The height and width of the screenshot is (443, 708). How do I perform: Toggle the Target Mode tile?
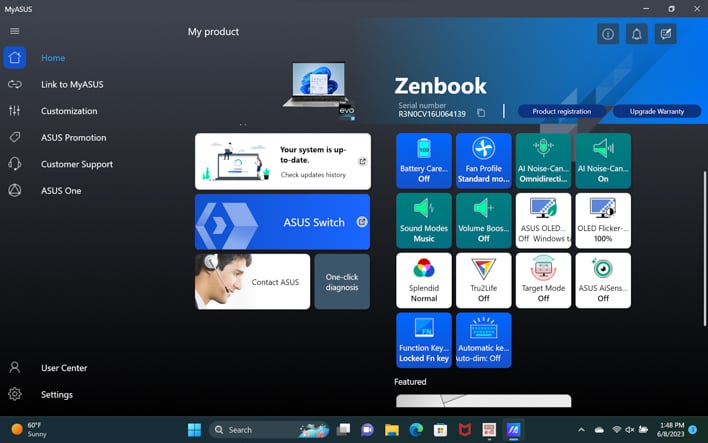tap(543, 280)
